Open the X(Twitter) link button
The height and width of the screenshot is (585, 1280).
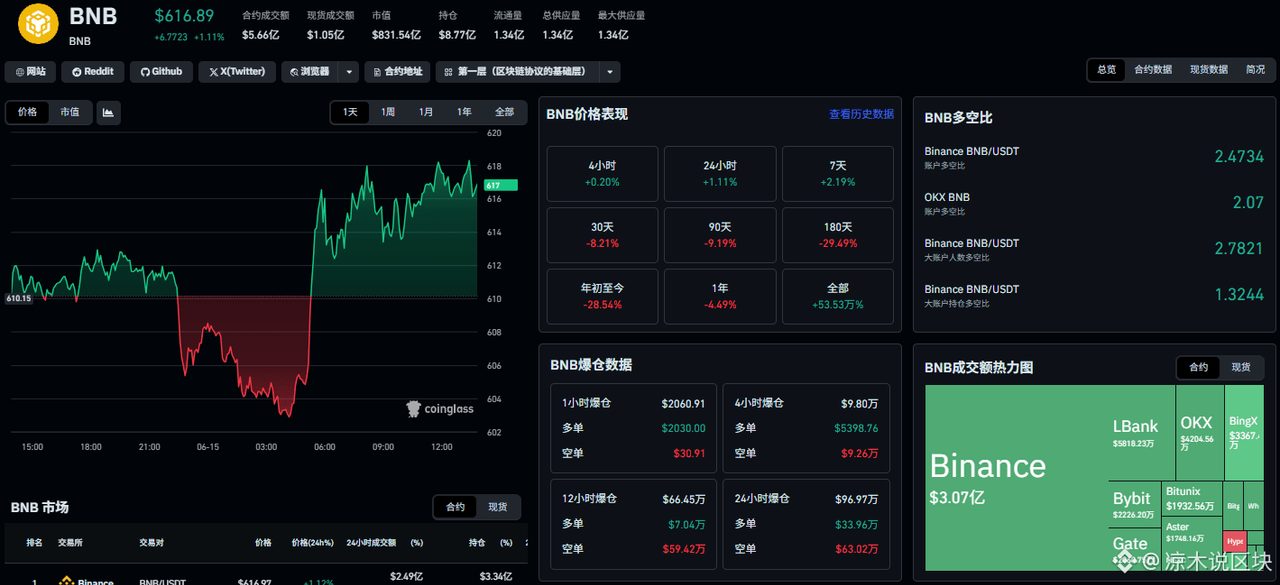pyautogui.click(x=237, y=72)
